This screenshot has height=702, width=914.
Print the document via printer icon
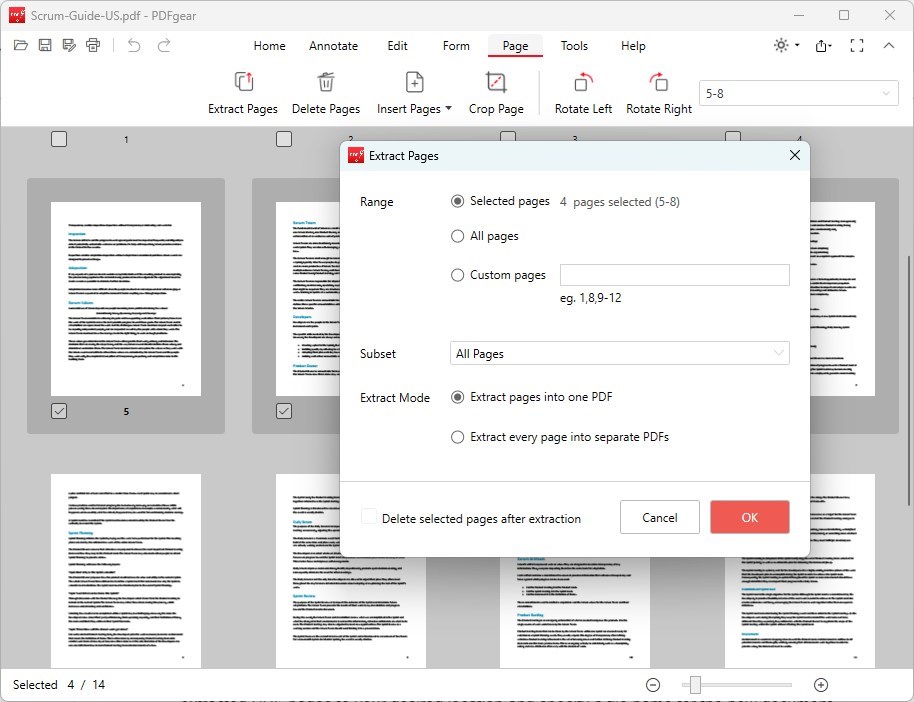point(92,44)
